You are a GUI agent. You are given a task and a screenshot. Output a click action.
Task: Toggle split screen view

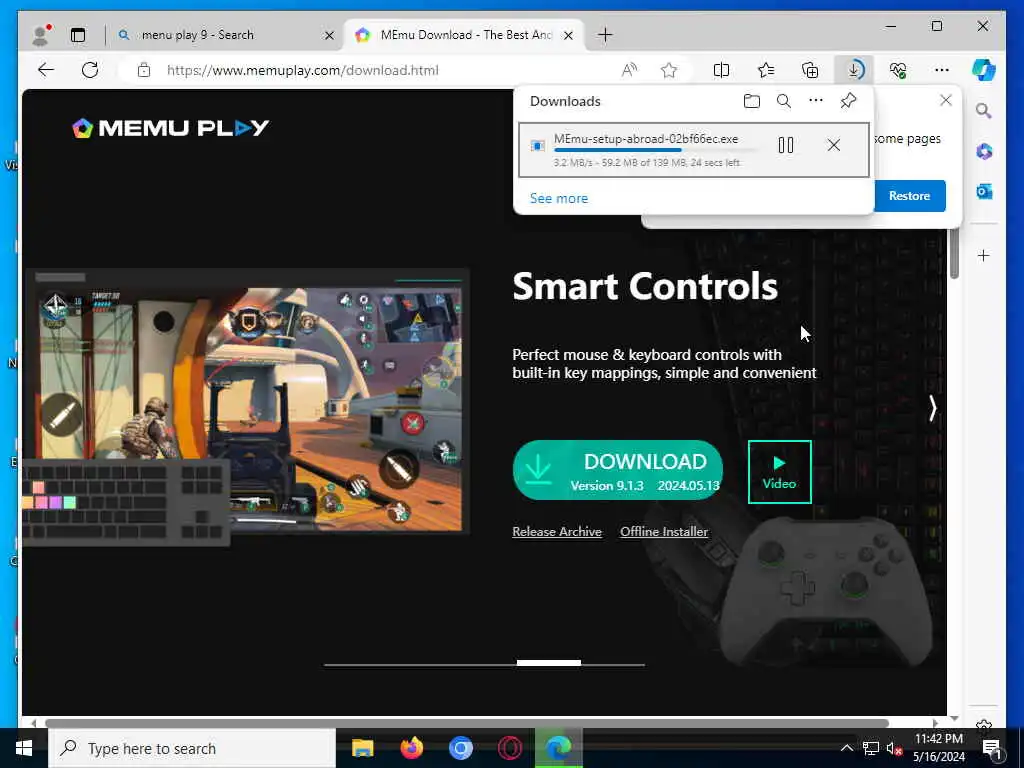[x=722, y=70]
